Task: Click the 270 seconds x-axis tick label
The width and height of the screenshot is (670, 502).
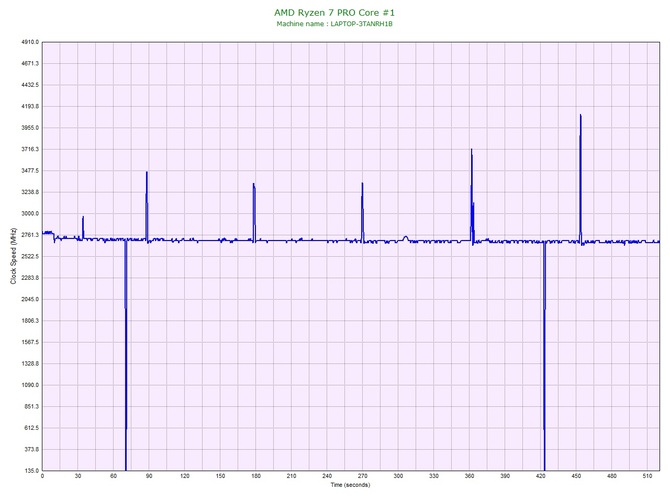Action: click(x=362, y=476)
